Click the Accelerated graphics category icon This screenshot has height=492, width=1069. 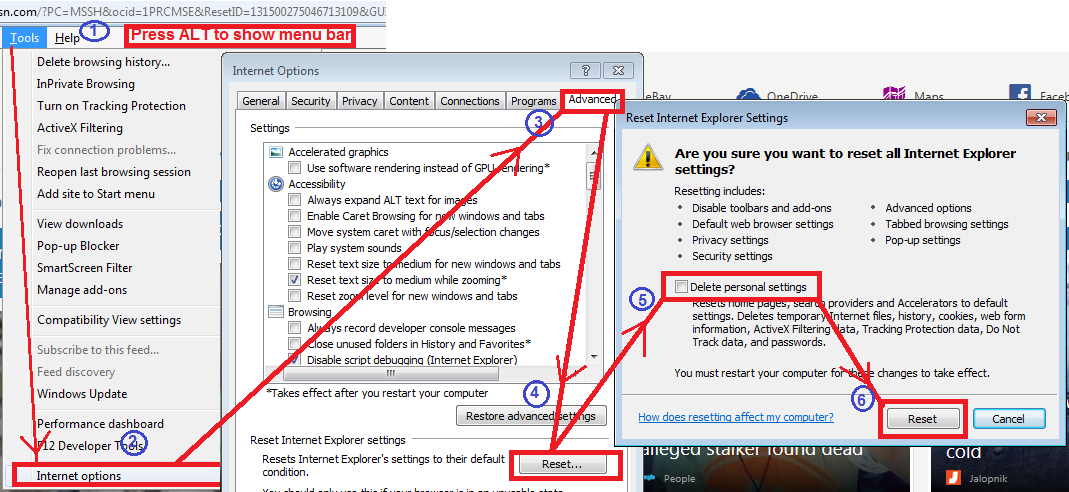pos(277,152)
